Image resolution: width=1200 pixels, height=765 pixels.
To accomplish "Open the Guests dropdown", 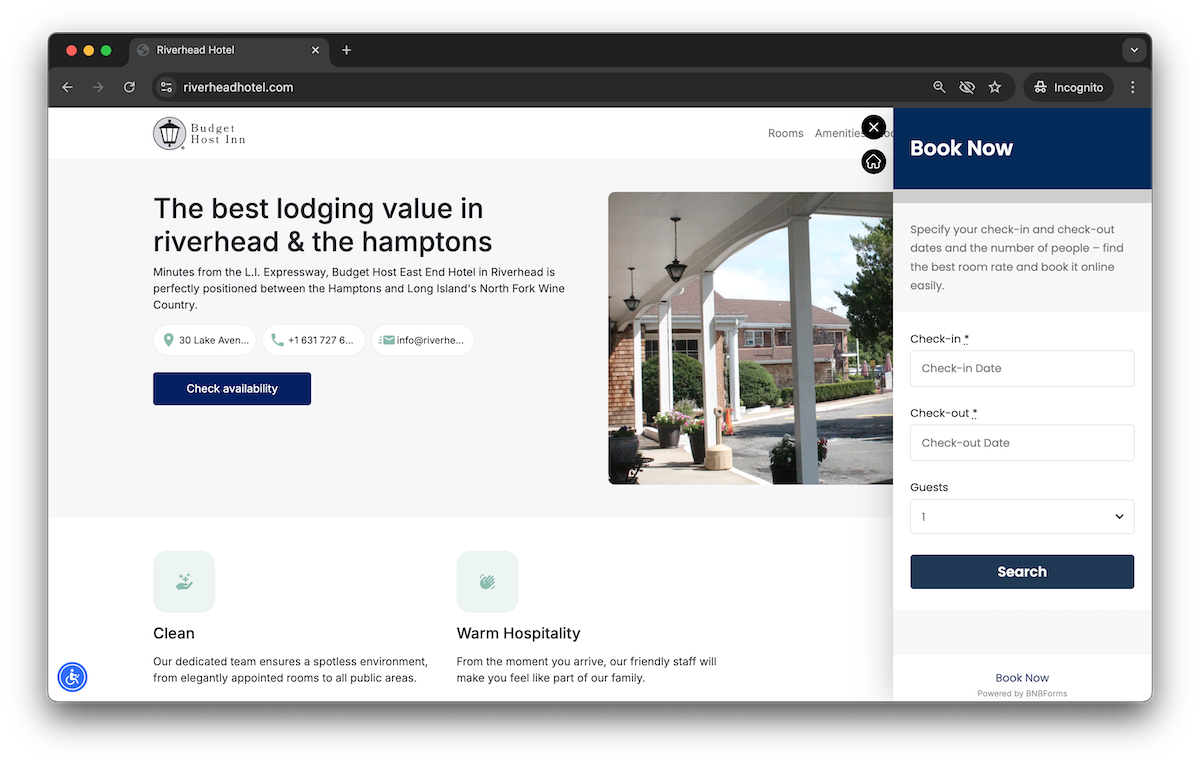I will pyautogui.click(x=1021, y=517).
